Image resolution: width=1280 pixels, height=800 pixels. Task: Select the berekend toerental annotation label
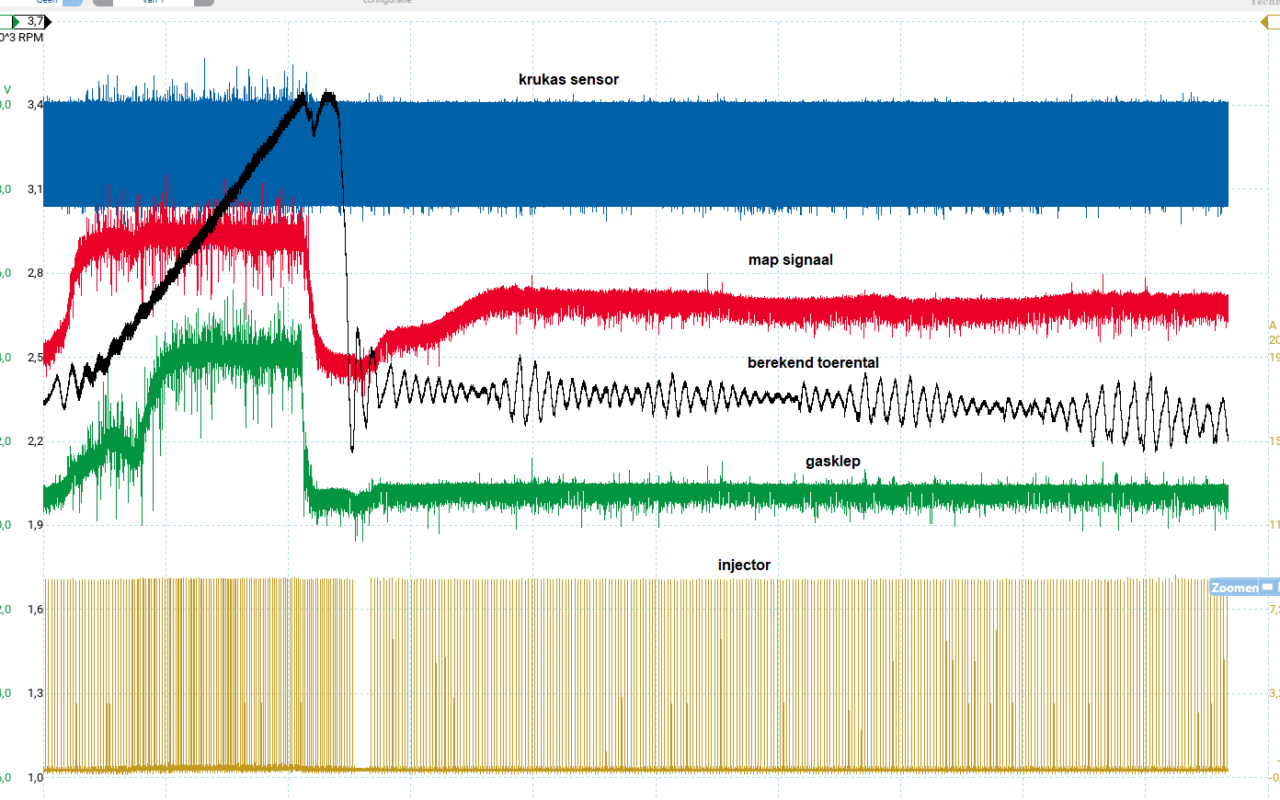[813, 362]
